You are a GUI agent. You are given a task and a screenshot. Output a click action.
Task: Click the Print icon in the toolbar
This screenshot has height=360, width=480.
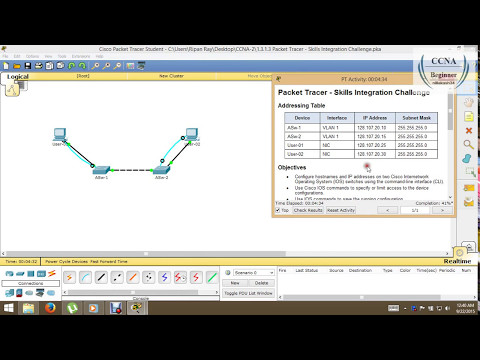(x=39, y=66)
